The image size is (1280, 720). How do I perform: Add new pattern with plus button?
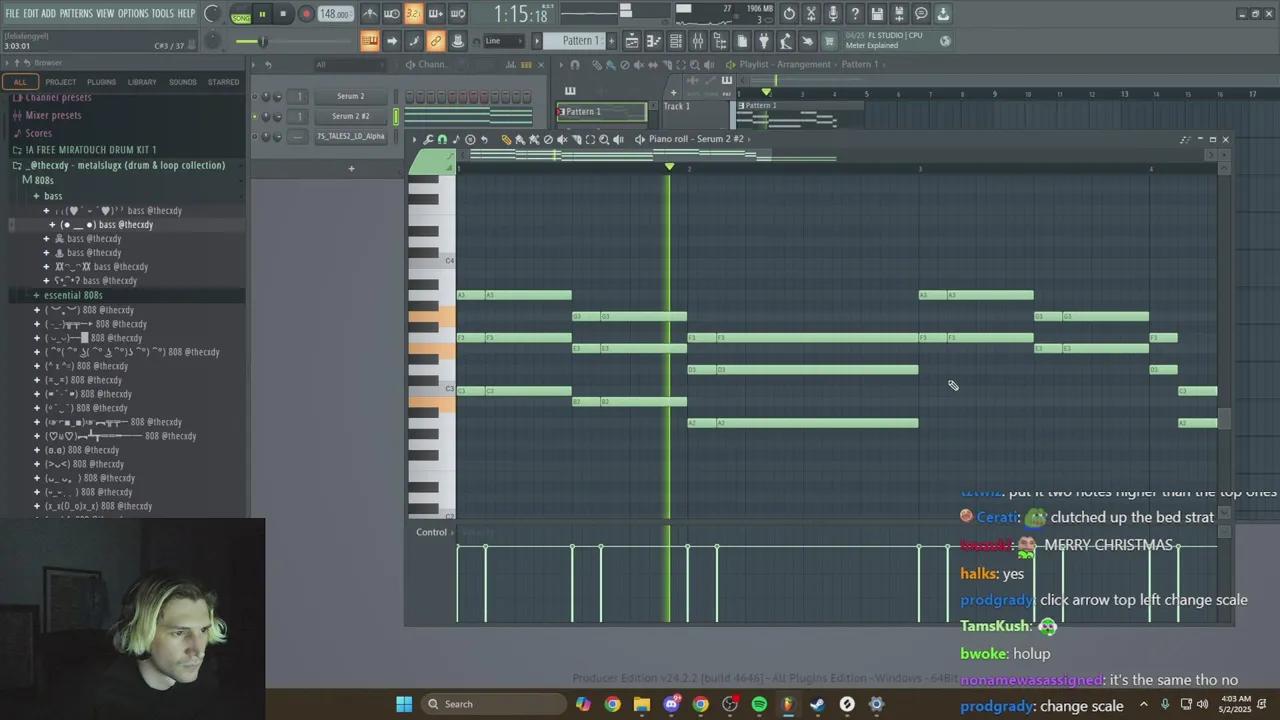pyautogui.click(x=610, y=41)
